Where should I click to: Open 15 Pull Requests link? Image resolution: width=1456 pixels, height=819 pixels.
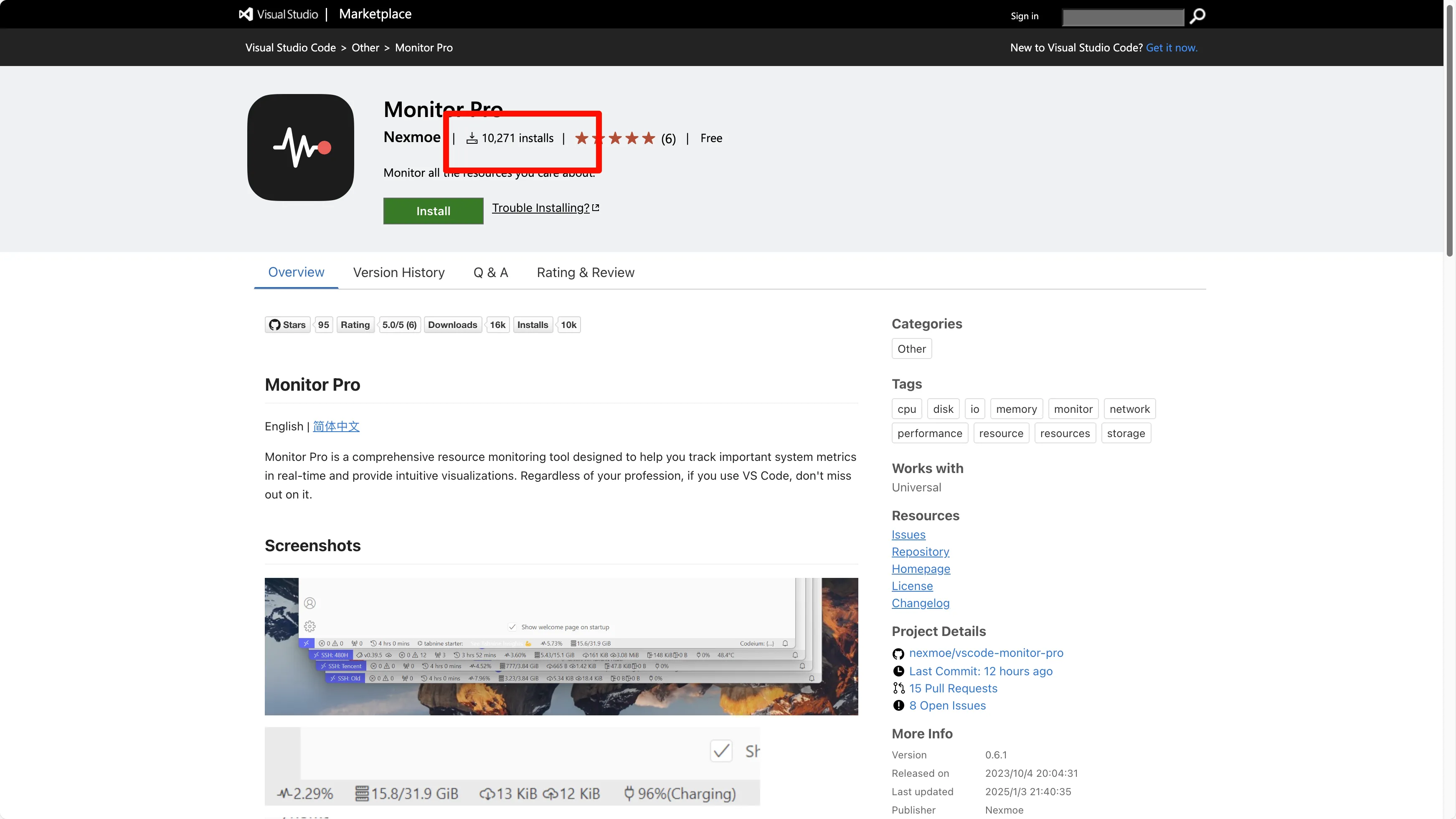point(953,688)
